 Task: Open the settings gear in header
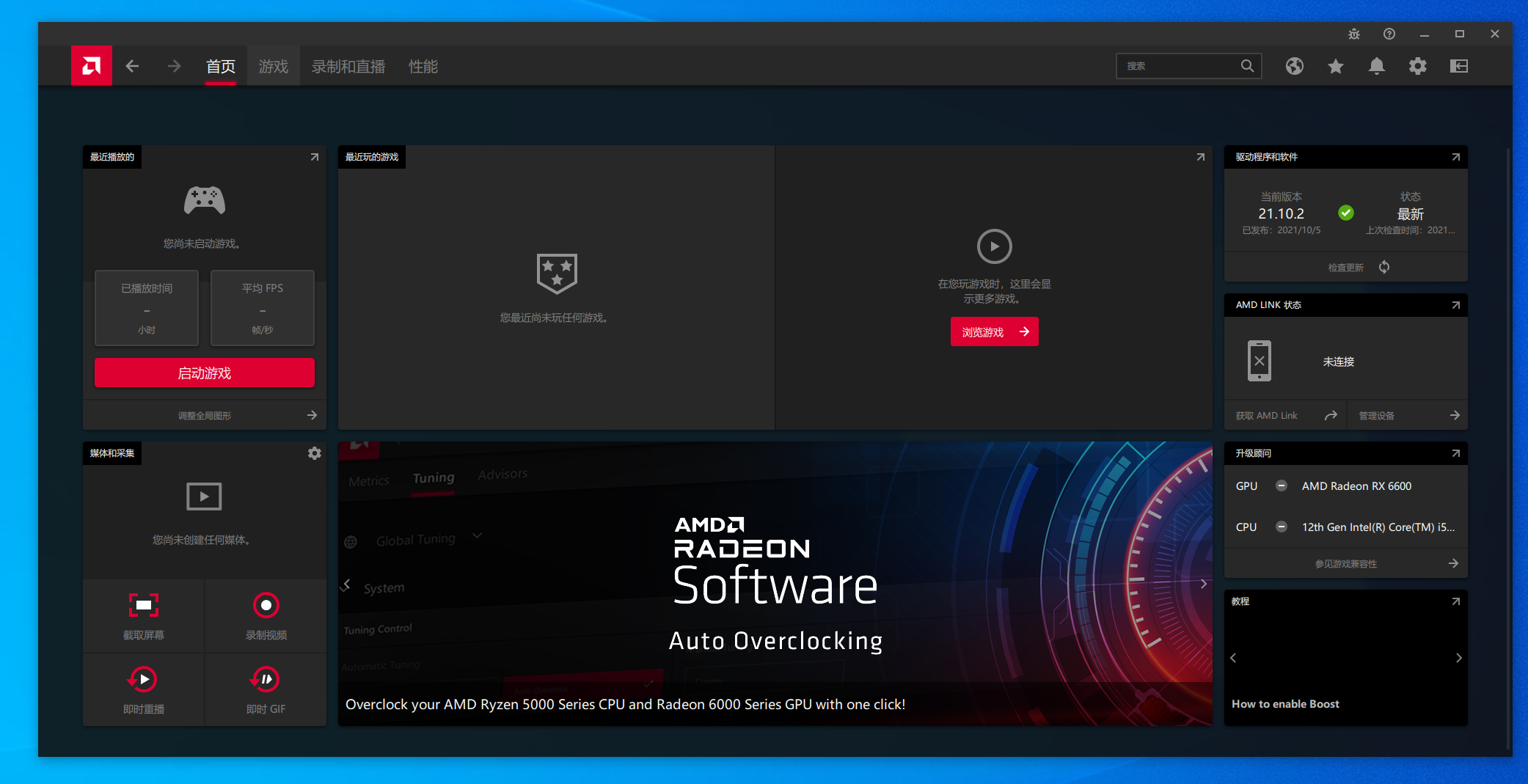click(x=1418, y=66)
